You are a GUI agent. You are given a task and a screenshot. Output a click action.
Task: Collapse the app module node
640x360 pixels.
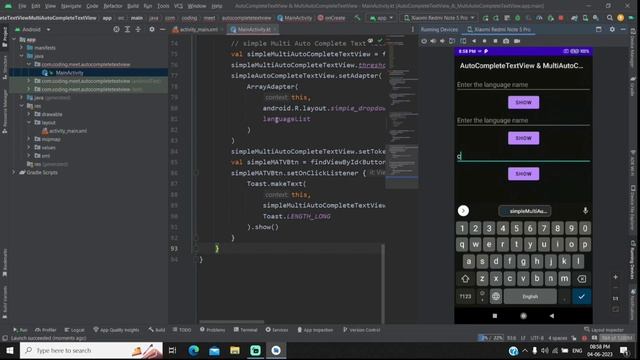15,40
